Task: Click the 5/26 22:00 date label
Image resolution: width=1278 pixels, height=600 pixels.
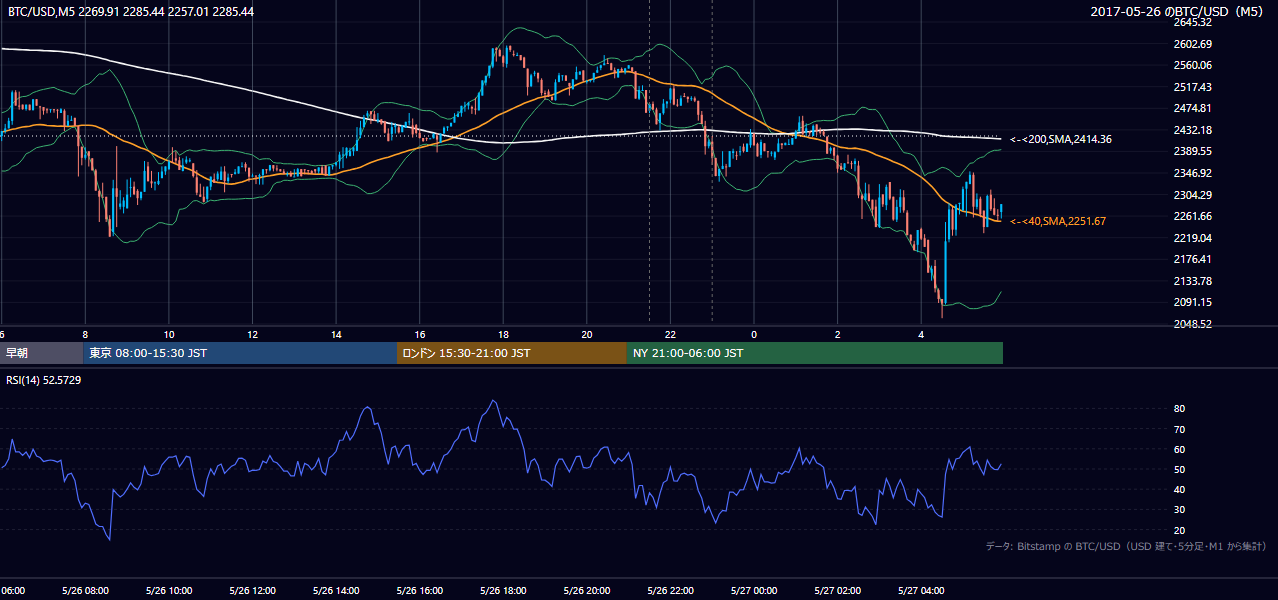Action: pyautogui.click(x=669, y=591)
